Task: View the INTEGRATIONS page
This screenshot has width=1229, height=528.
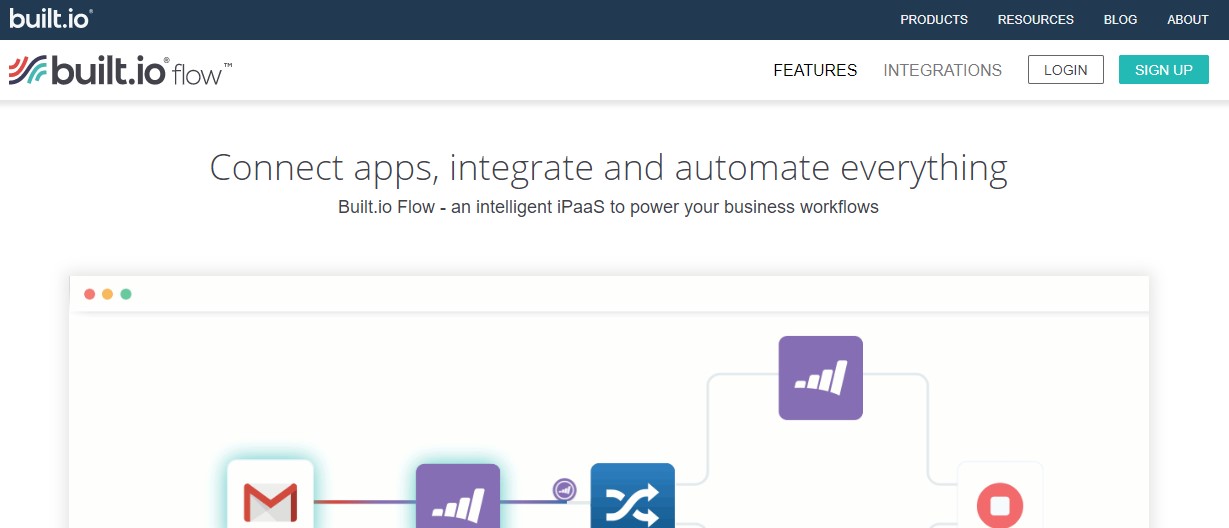Action: (x=942, y=70)
